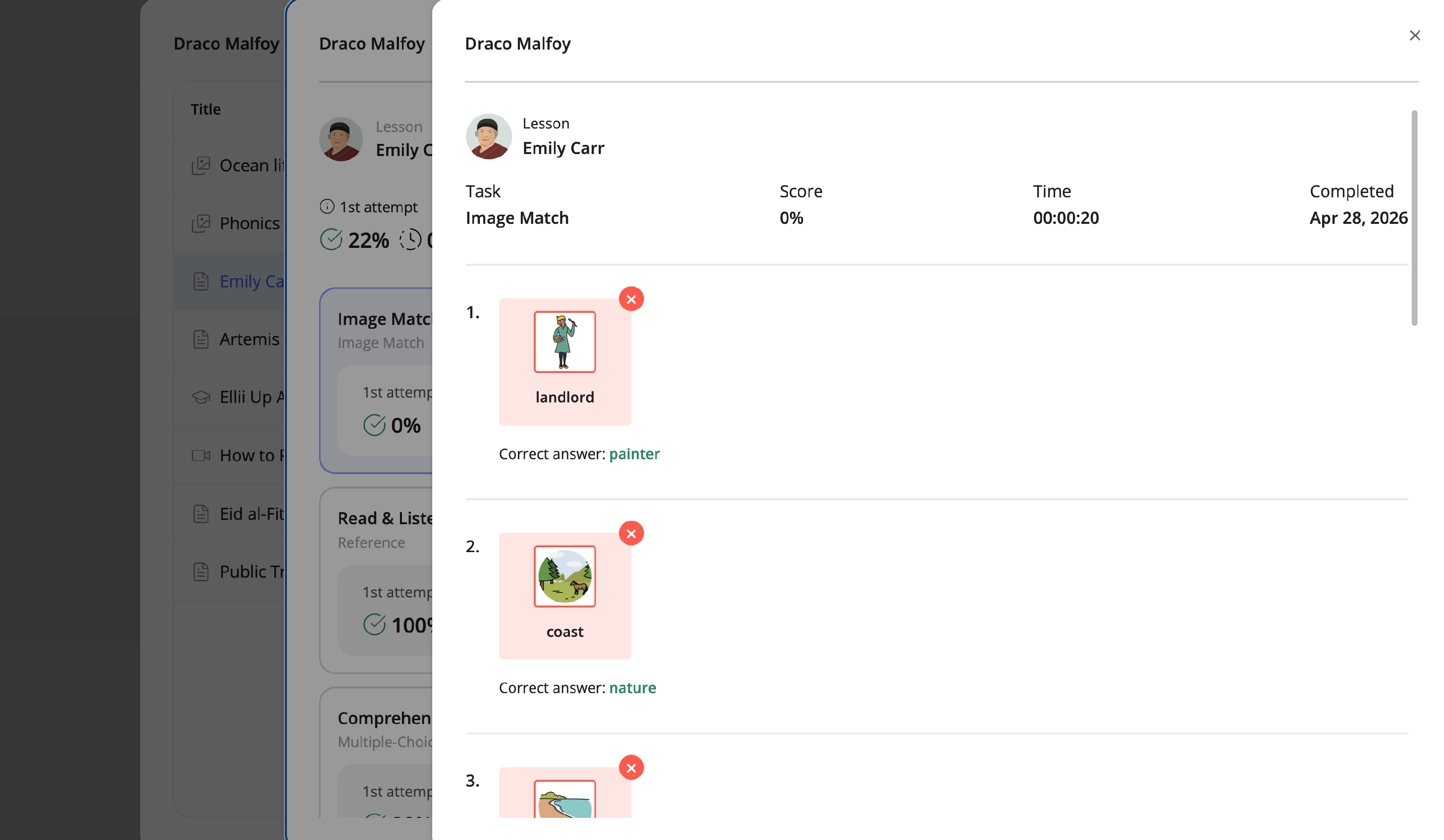Click the info icon beside 1st attempt
The width and height of the screenshot is (1444, 840).
[x=327, y=207]
